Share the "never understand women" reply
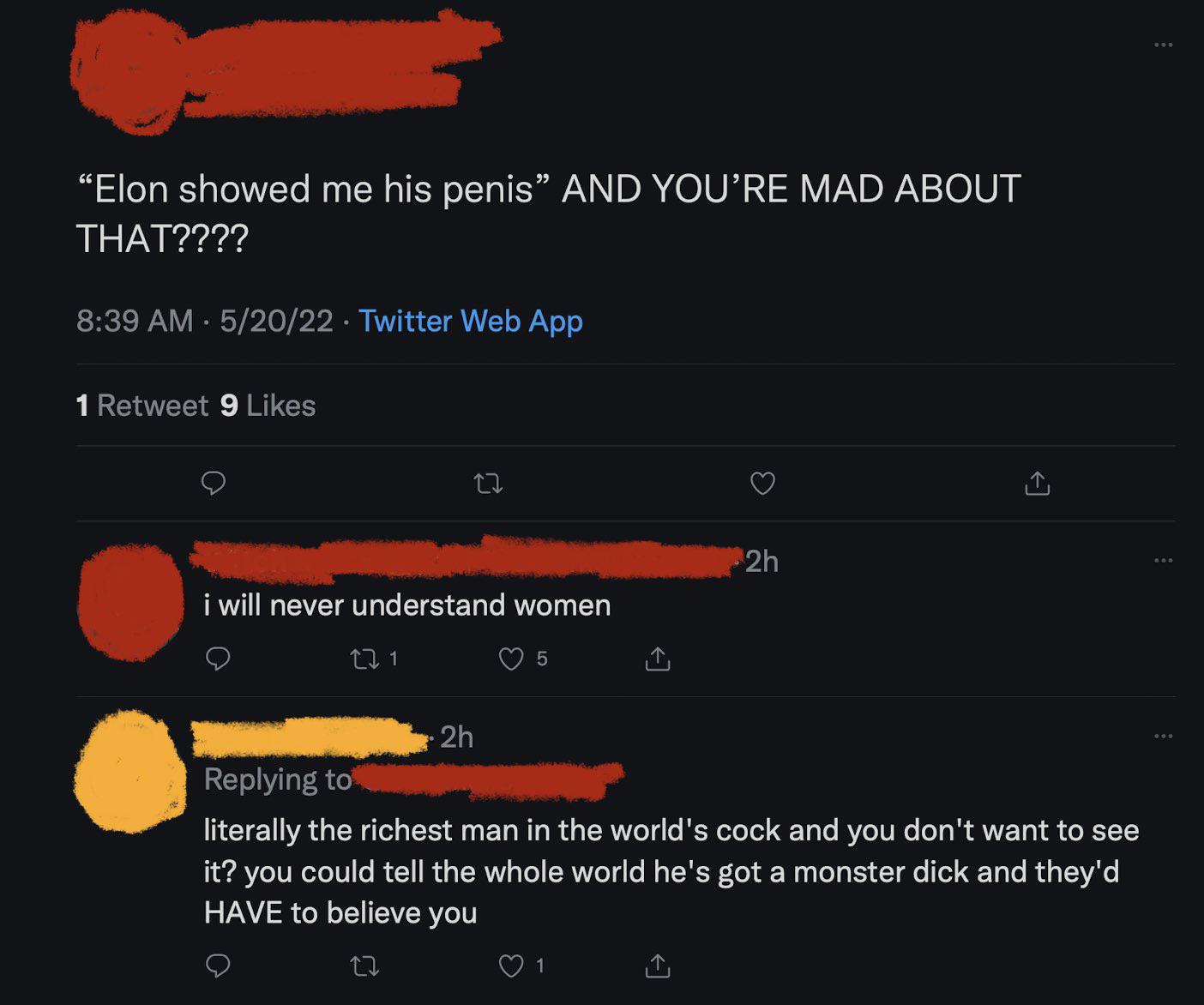Image resolution: width=1204 pixels, height=1005 pixels. [658, 659]
